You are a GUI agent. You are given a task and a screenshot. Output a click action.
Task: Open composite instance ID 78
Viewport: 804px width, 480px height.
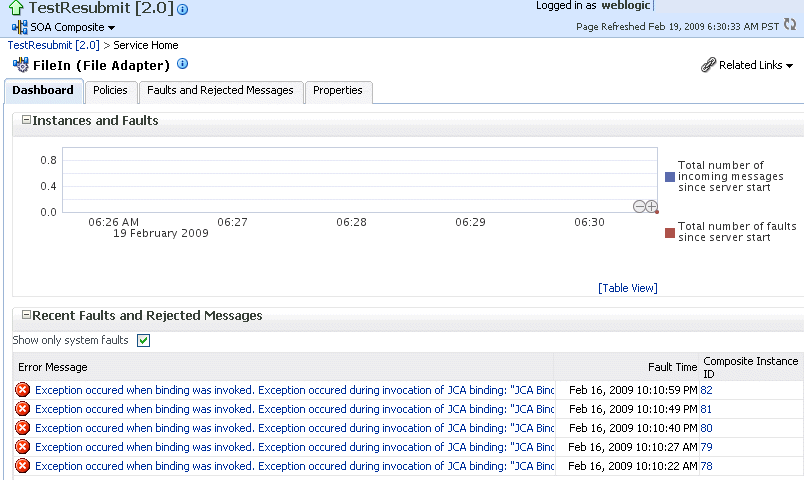pyautogui.click(x=706, y=466)
